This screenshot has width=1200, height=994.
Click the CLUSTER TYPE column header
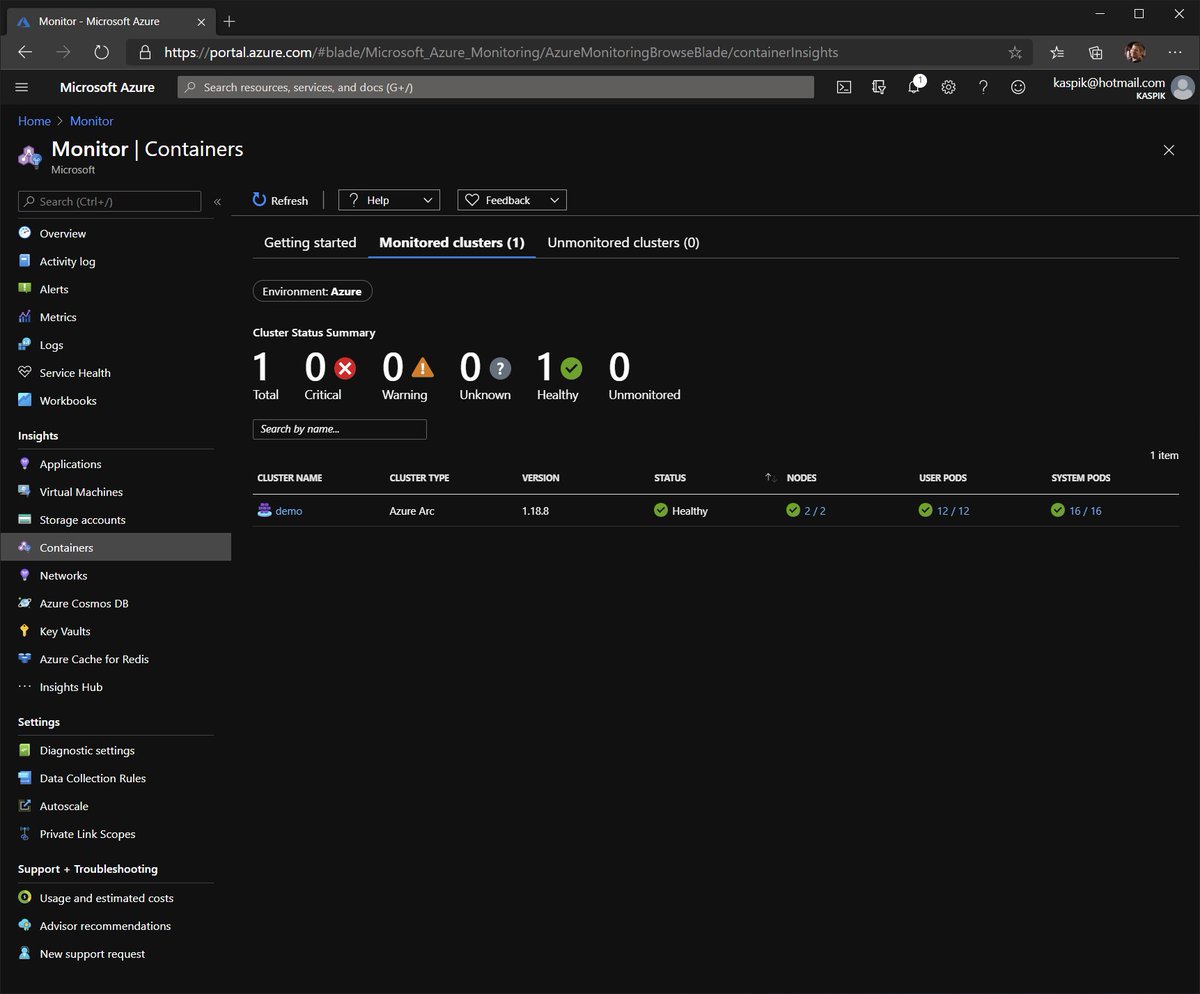tap(419, 478)
